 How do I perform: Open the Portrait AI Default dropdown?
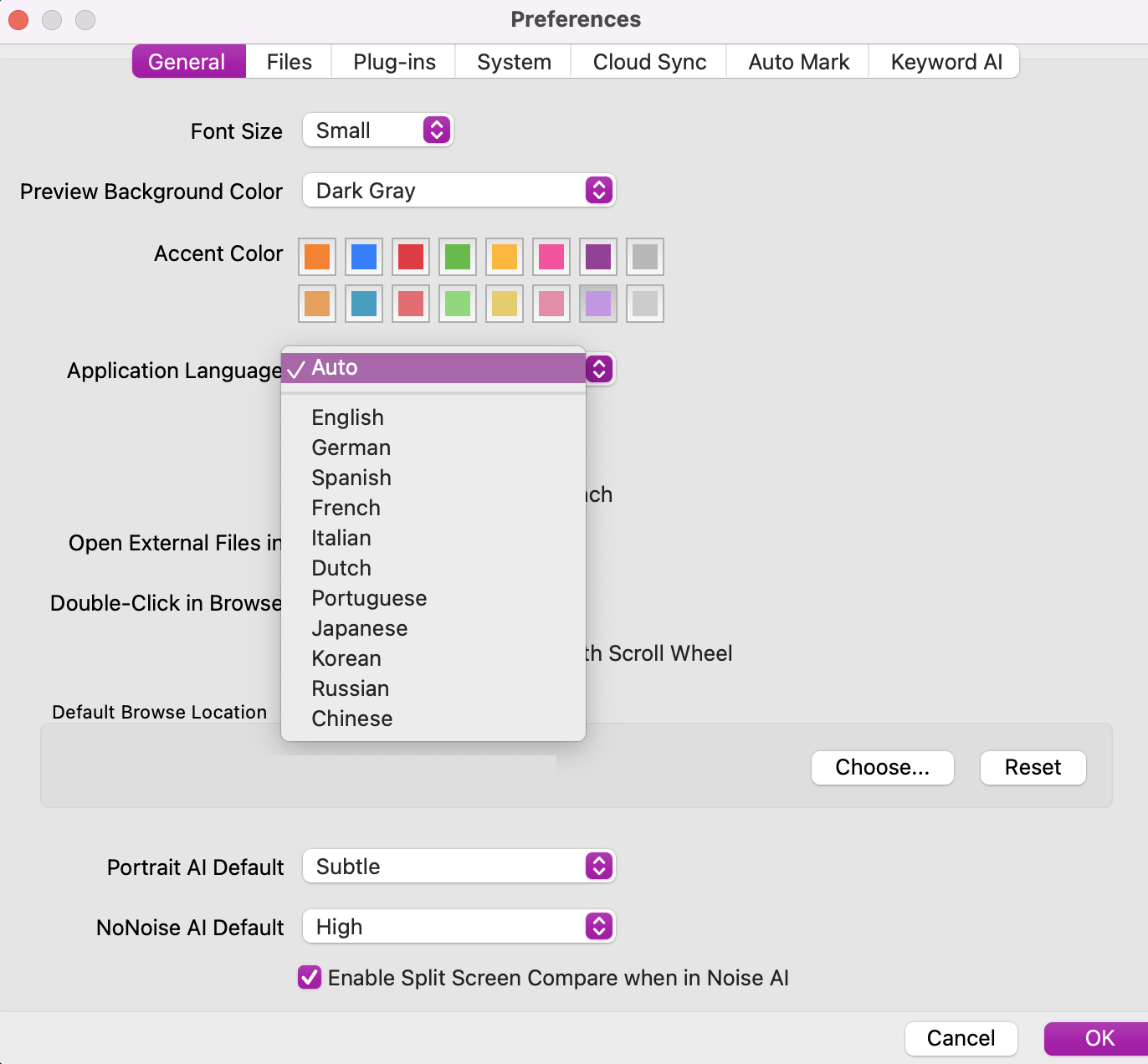[459, 867]
